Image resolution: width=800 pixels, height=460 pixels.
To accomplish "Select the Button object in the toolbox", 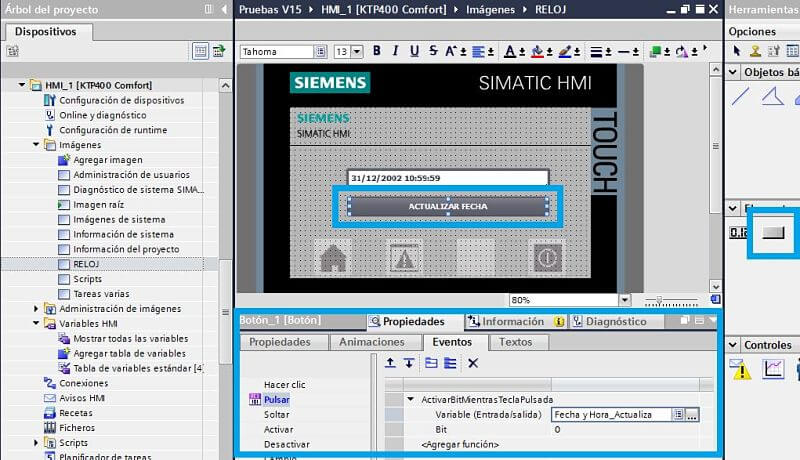I will (773, 233).
